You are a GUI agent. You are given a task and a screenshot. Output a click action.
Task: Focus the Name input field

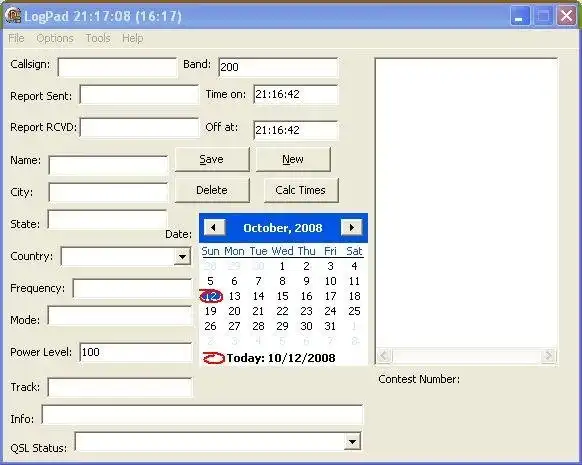click(108, 165)
